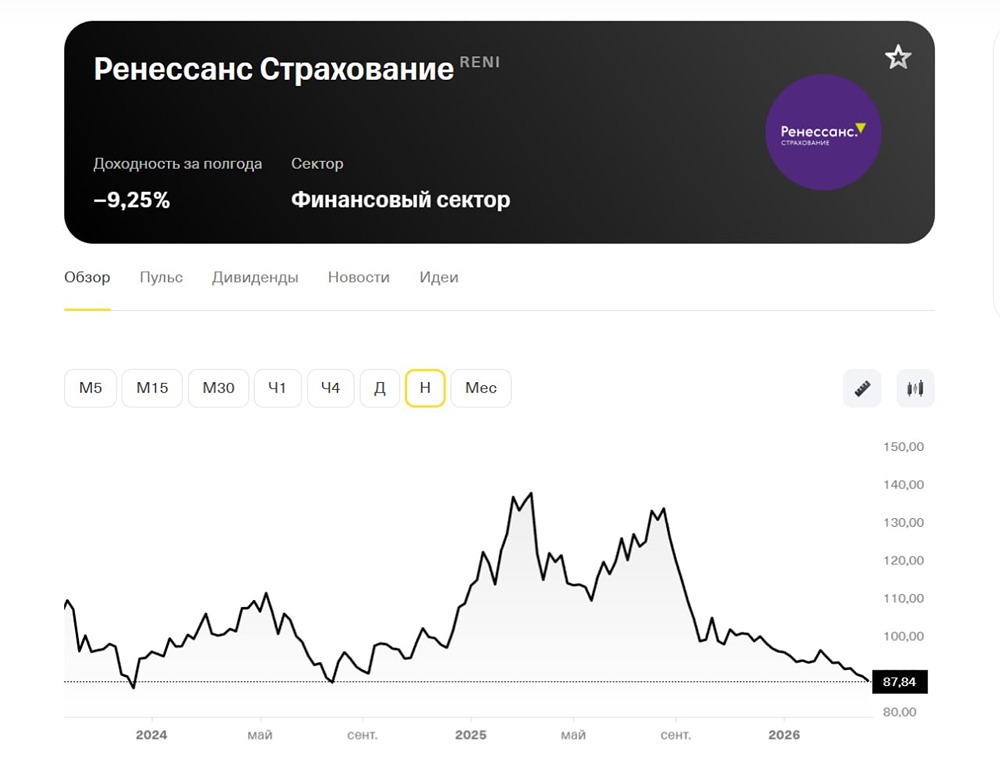Switch to the Дивиденды tab
The height and width of the screenshot is (758, 1000).
(255, 277)
